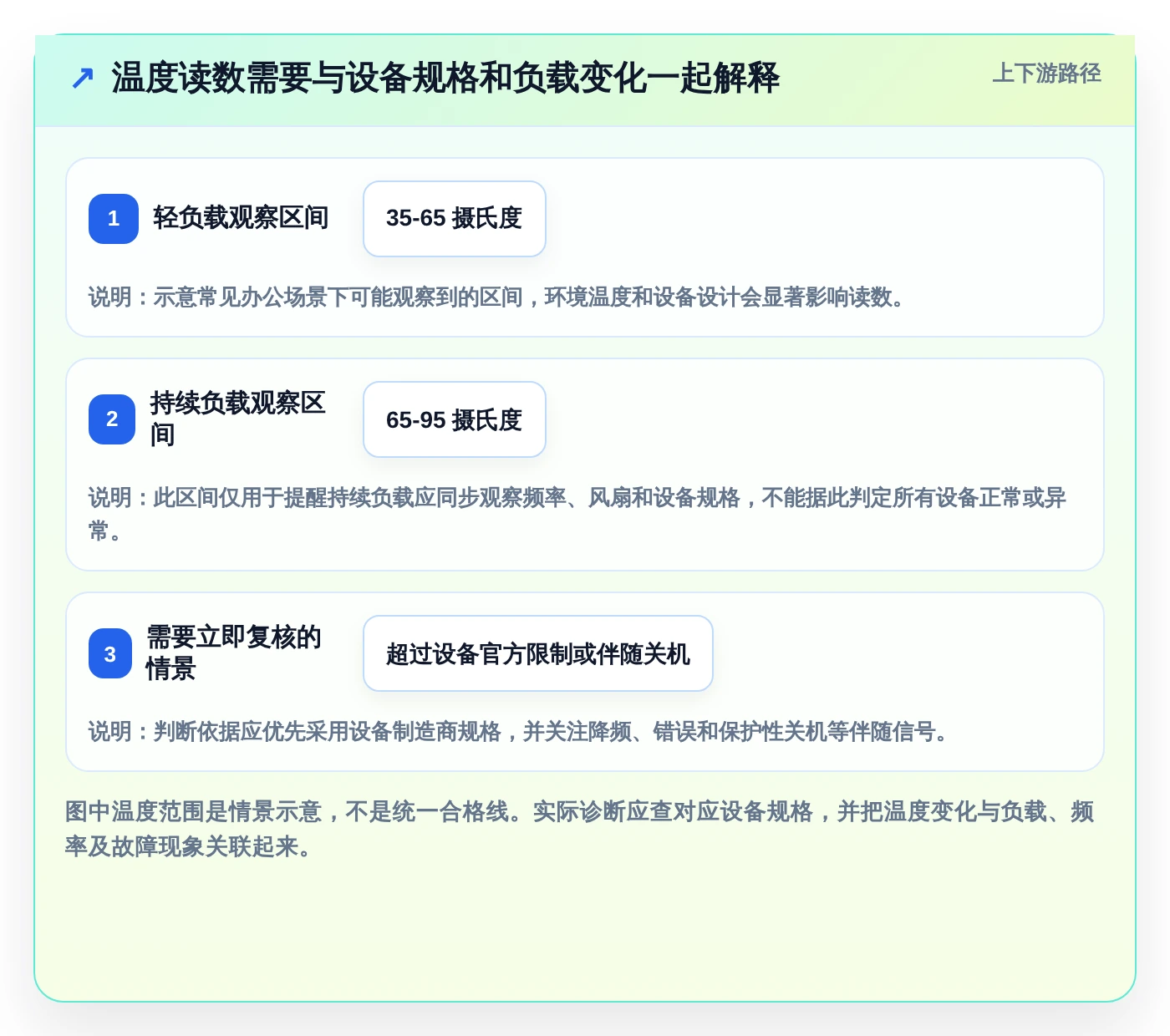The width and height of the screenshot is (1170, 1036).
Task: Select the 超过设备官方限制或伴随关机 pill
Action: point(538,653)
